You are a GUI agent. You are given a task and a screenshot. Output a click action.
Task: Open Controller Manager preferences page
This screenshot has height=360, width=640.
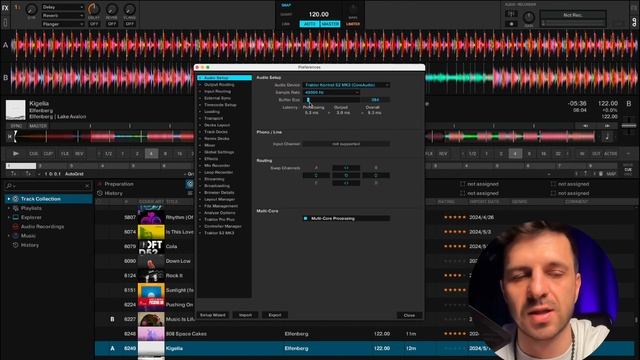pyautogui.click(x=223, y=226)
